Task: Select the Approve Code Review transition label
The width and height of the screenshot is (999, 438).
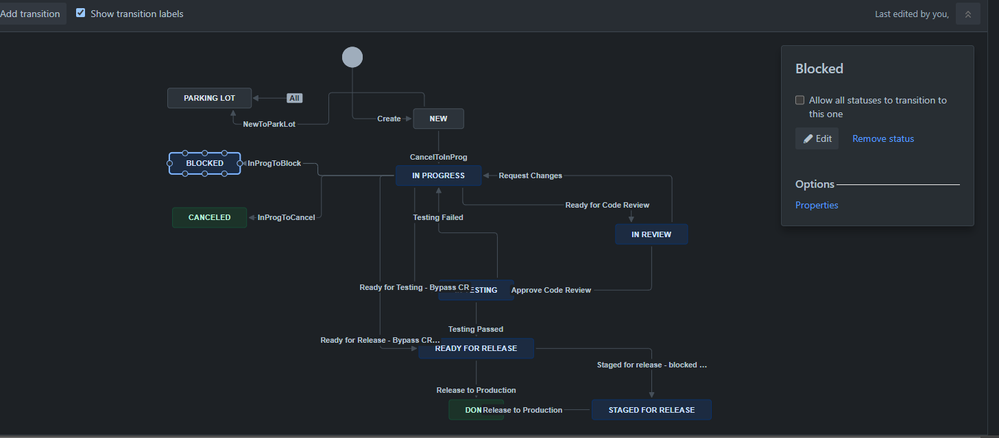Action: [551, 290]
